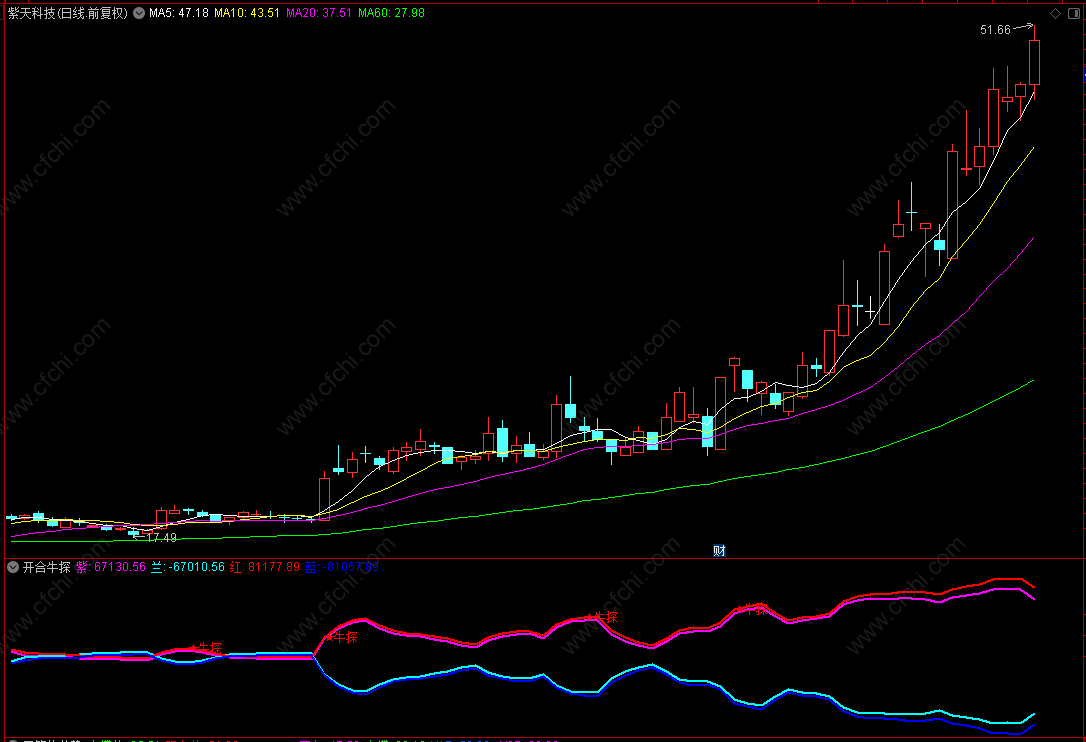Screen dimensions: 1086x742
Task: Click the MA60: 27.98 label
Action: pyautogui.click(x=391, y=13)
